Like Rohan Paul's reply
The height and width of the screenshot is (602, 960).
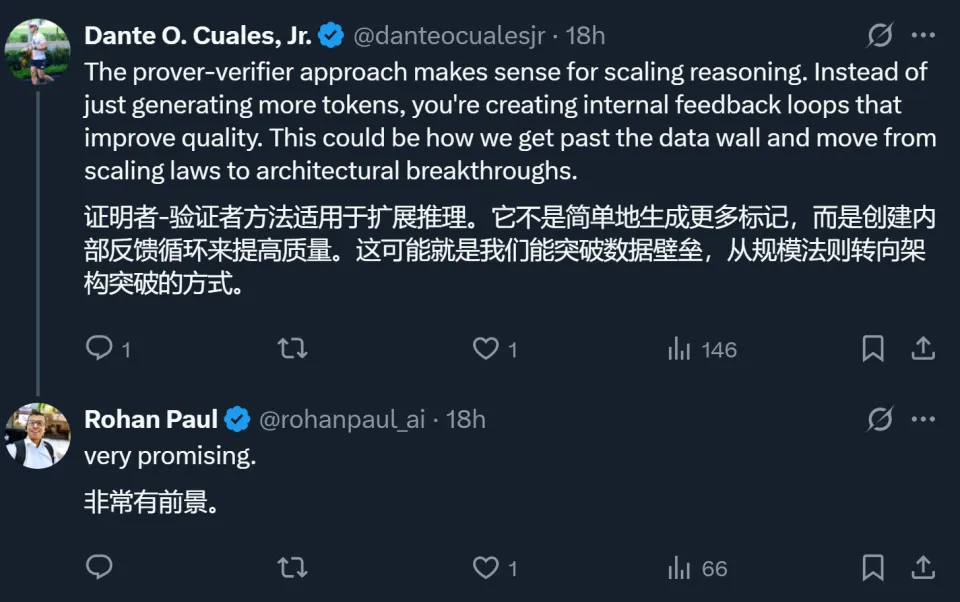point(486,568)
